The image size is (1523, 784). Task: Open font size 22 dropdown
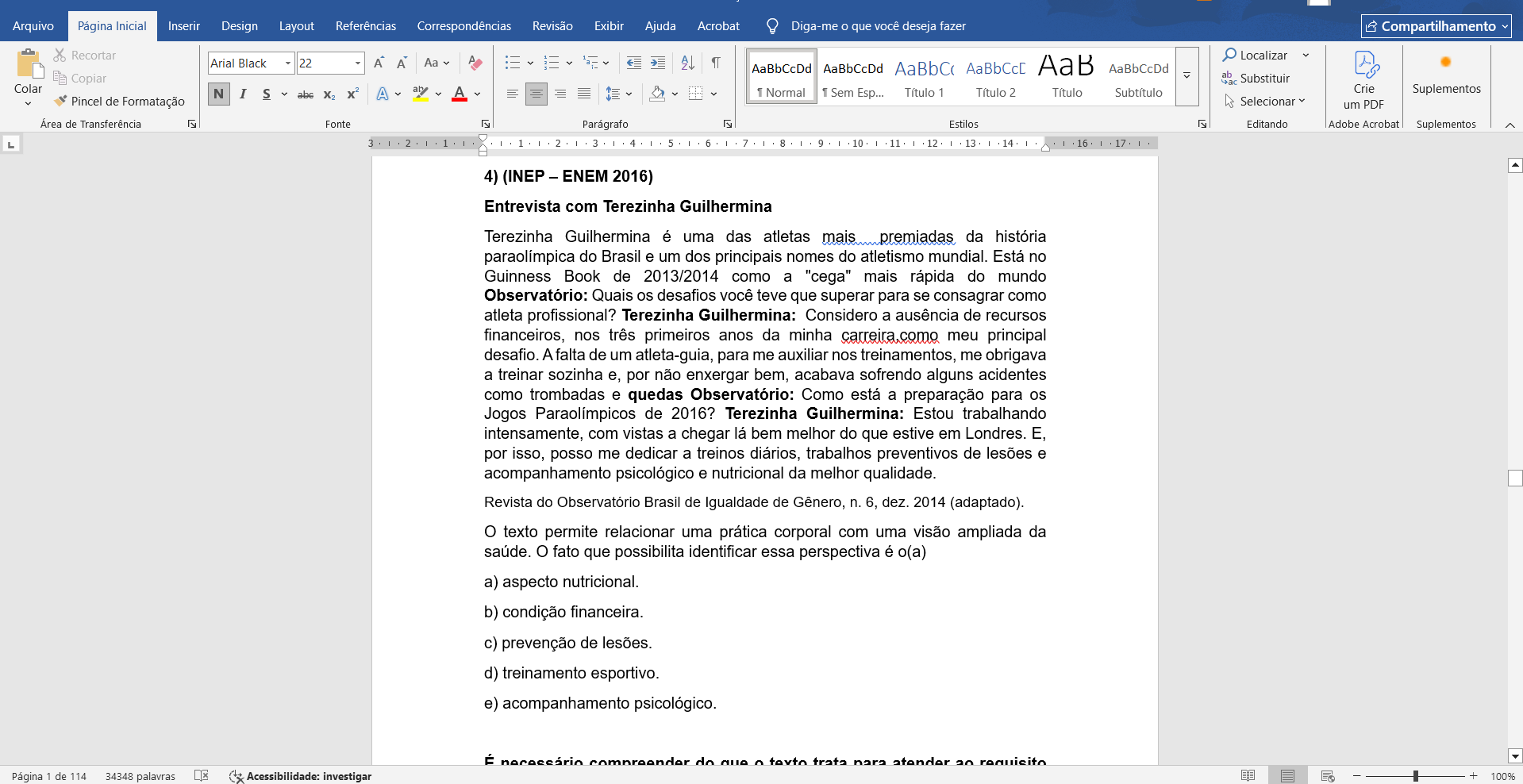(358, 63)
